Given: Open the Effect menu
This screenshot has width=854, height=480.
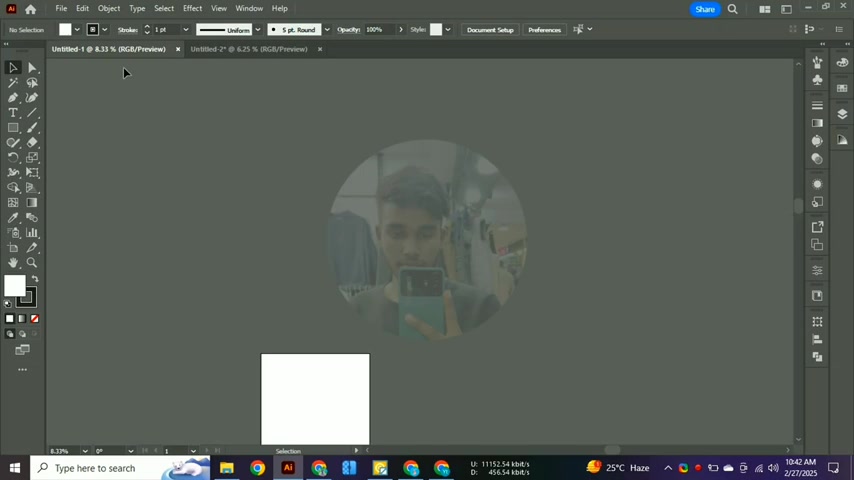Looking at the screenshot, I should 192,9.
